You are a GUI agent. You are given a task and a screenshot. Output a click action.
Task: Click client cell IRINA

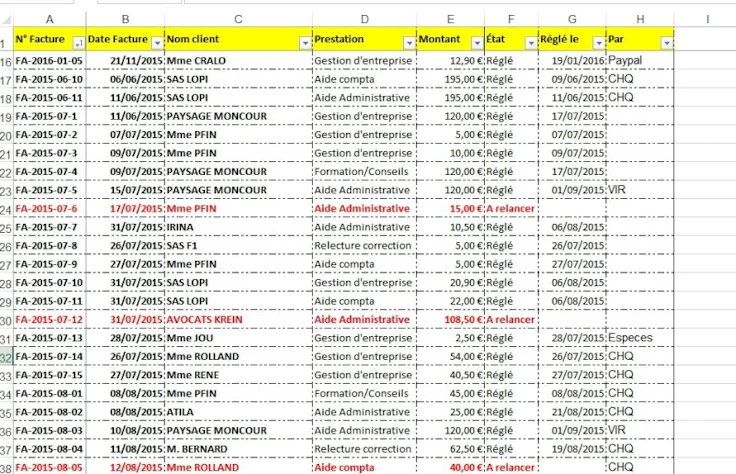[x=238, y=227]
